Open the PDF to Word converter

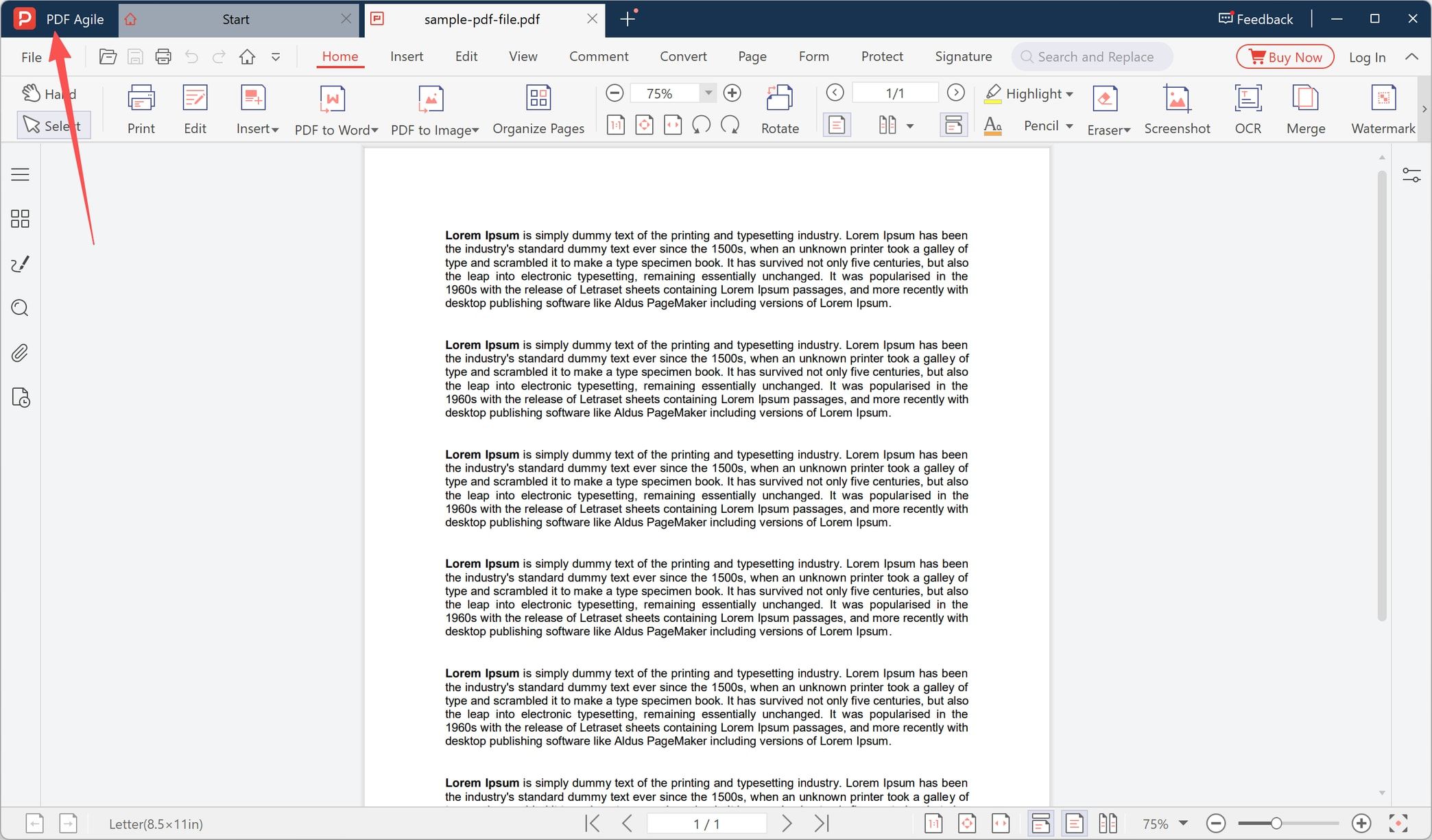coord(336,110)
